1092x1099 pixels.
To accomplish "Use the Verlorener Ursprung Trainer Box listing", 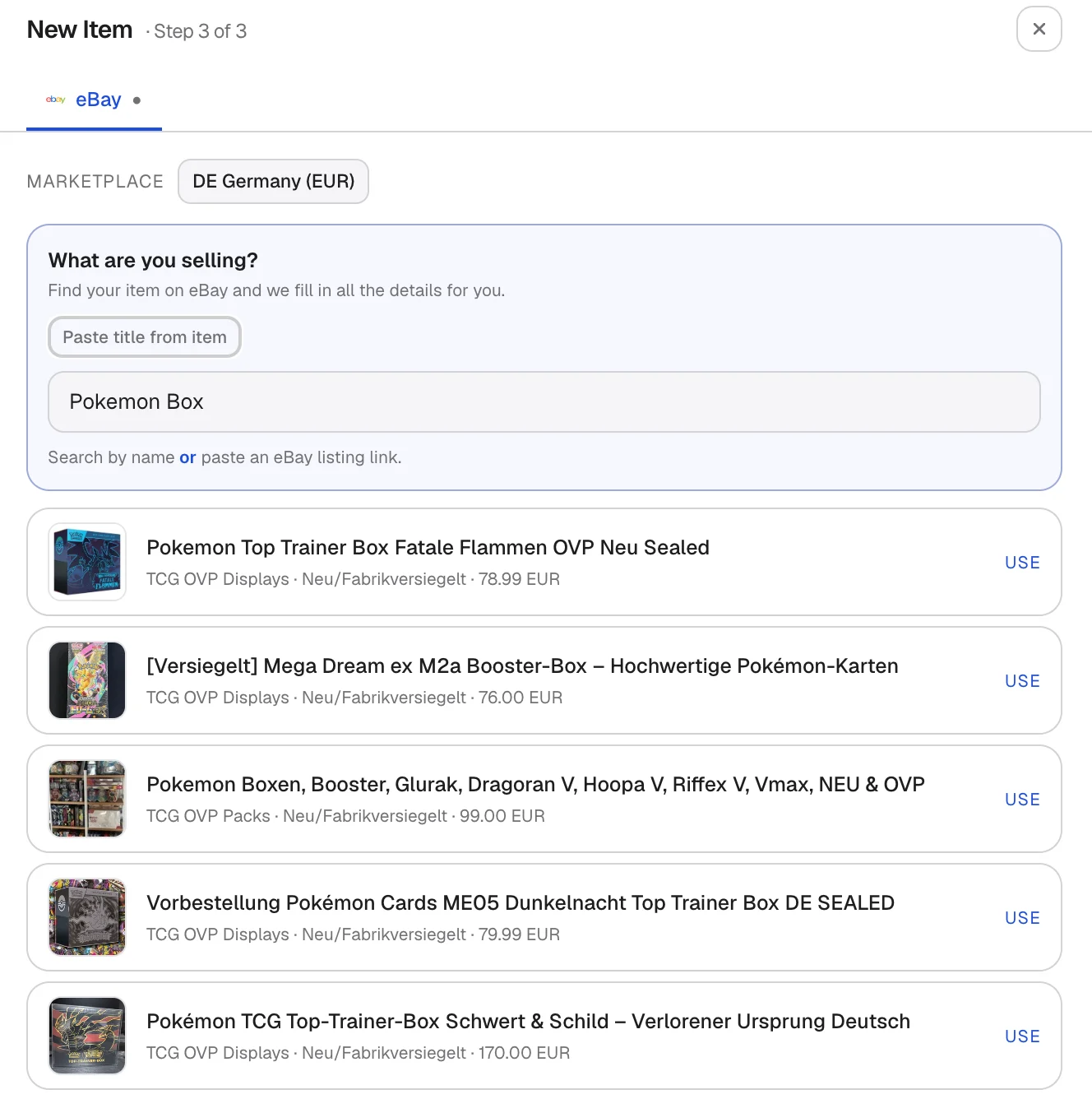I will pyautogui.click(x=1022, y=1036).
